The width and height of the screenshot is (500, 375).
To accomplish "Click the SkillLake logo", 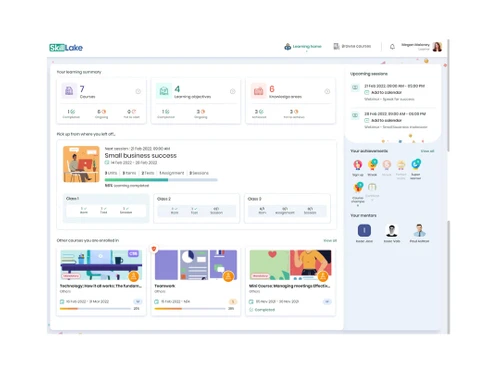I will coord(66,48).
